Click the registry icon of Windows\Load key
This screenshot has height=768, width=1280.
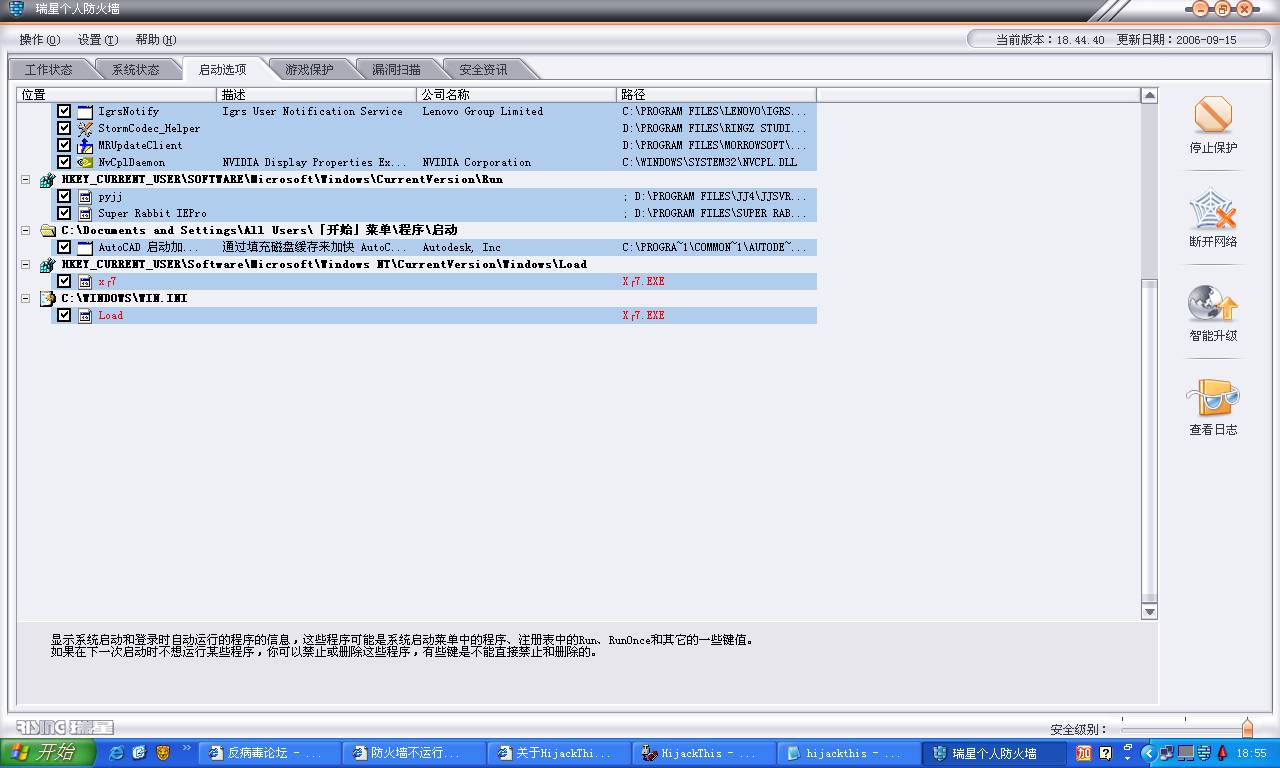47,265
